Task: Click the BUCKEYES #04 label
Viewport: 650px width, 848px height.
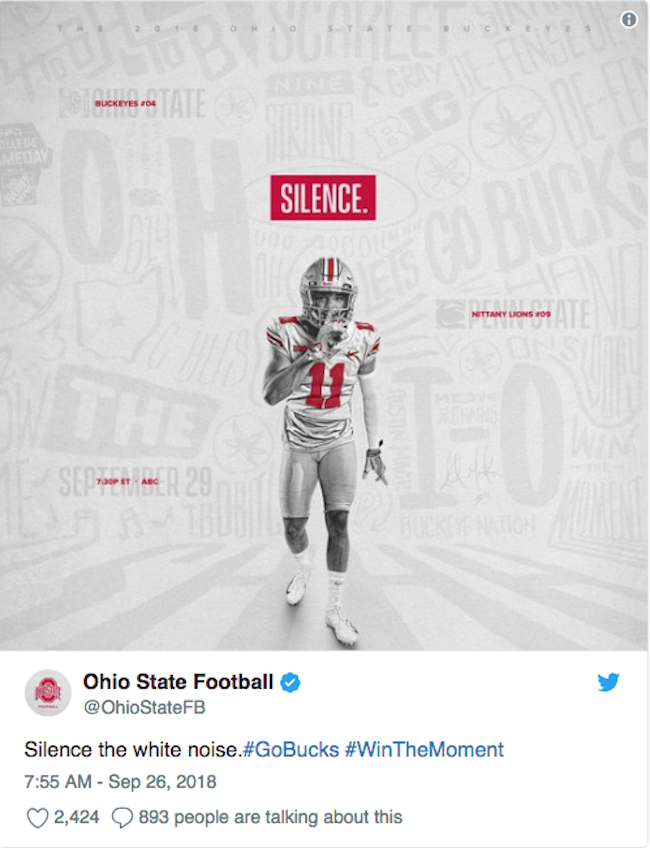Action: pyautogui.click(x=125, y=103)
